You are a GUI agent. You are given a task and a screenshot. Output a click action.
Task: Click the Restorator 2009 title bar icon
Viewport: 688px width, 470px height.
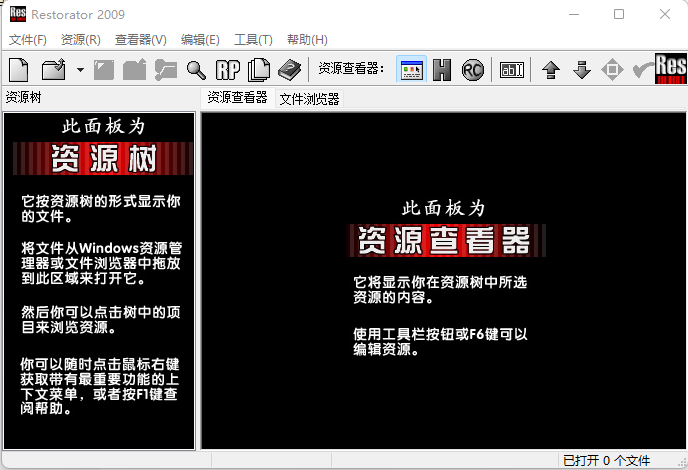(18, 14)
